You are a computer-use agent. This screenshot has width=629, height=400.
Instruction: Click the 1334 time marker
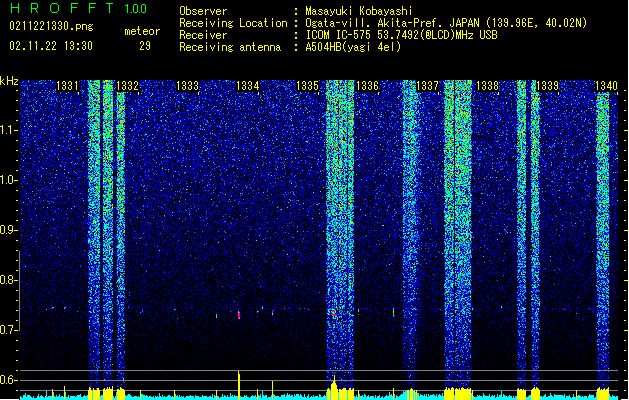248,85
